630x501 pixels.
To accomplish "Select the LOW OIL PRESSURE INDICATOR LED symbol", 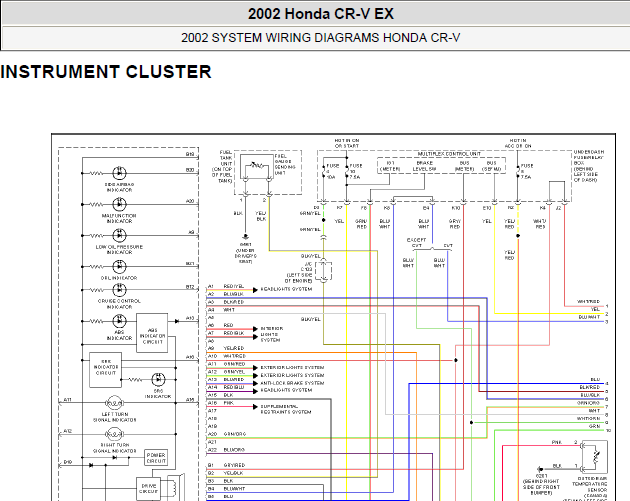I will 119,235.
